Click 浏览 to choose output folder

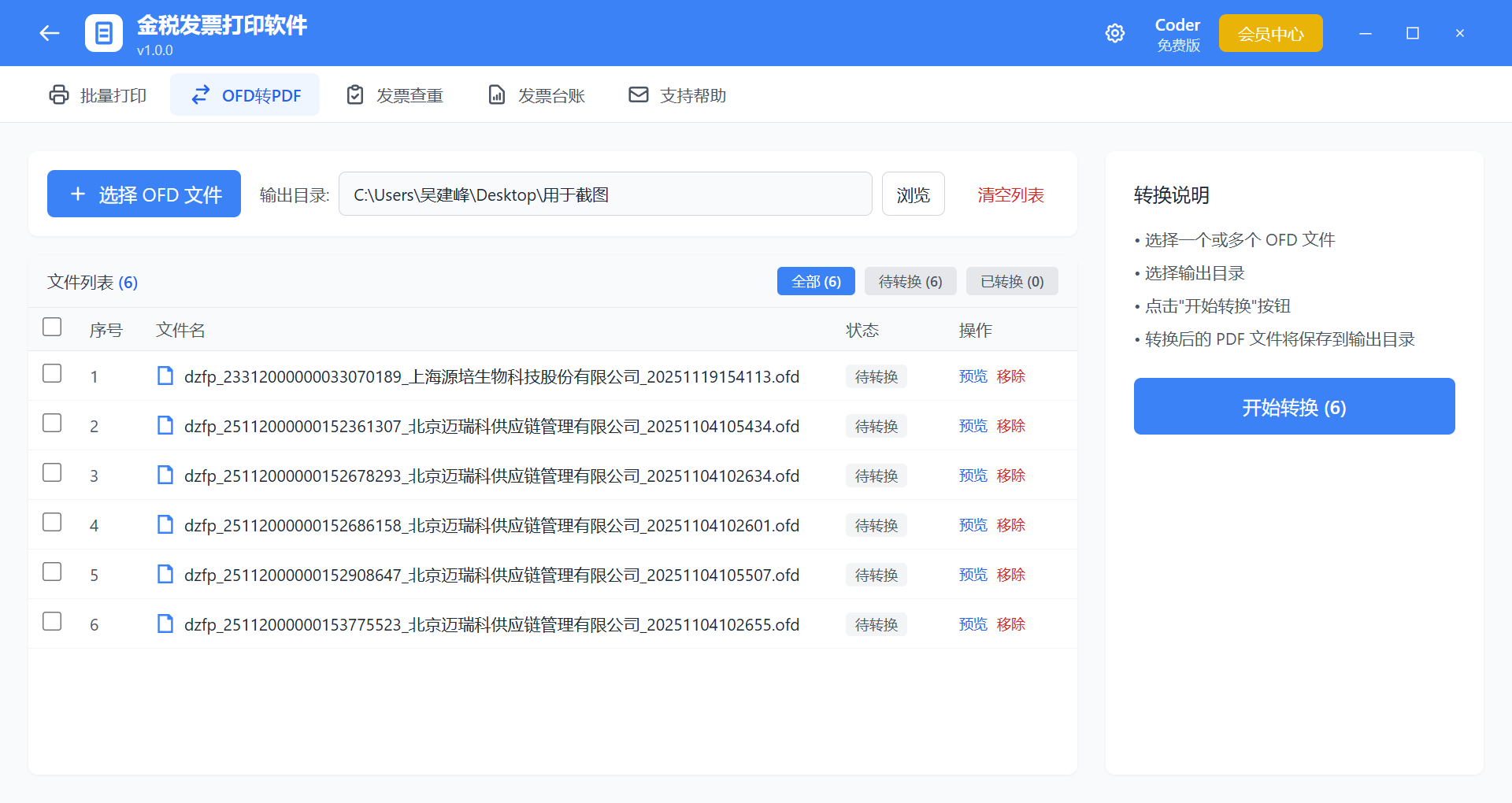click(x=913, y=194)
